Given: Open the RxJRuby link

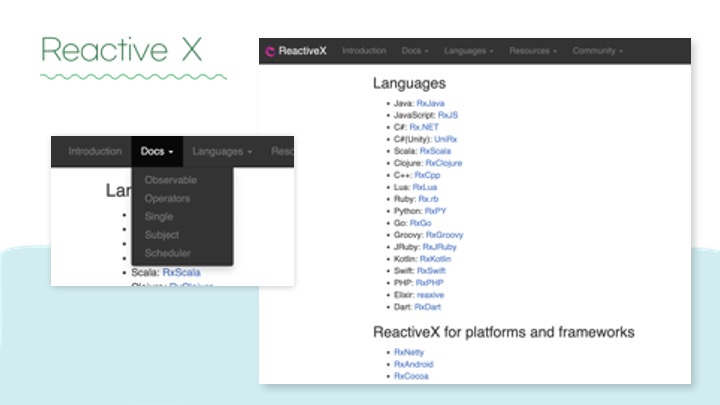Looking at the screenshot, I should [x=439, y=247].
